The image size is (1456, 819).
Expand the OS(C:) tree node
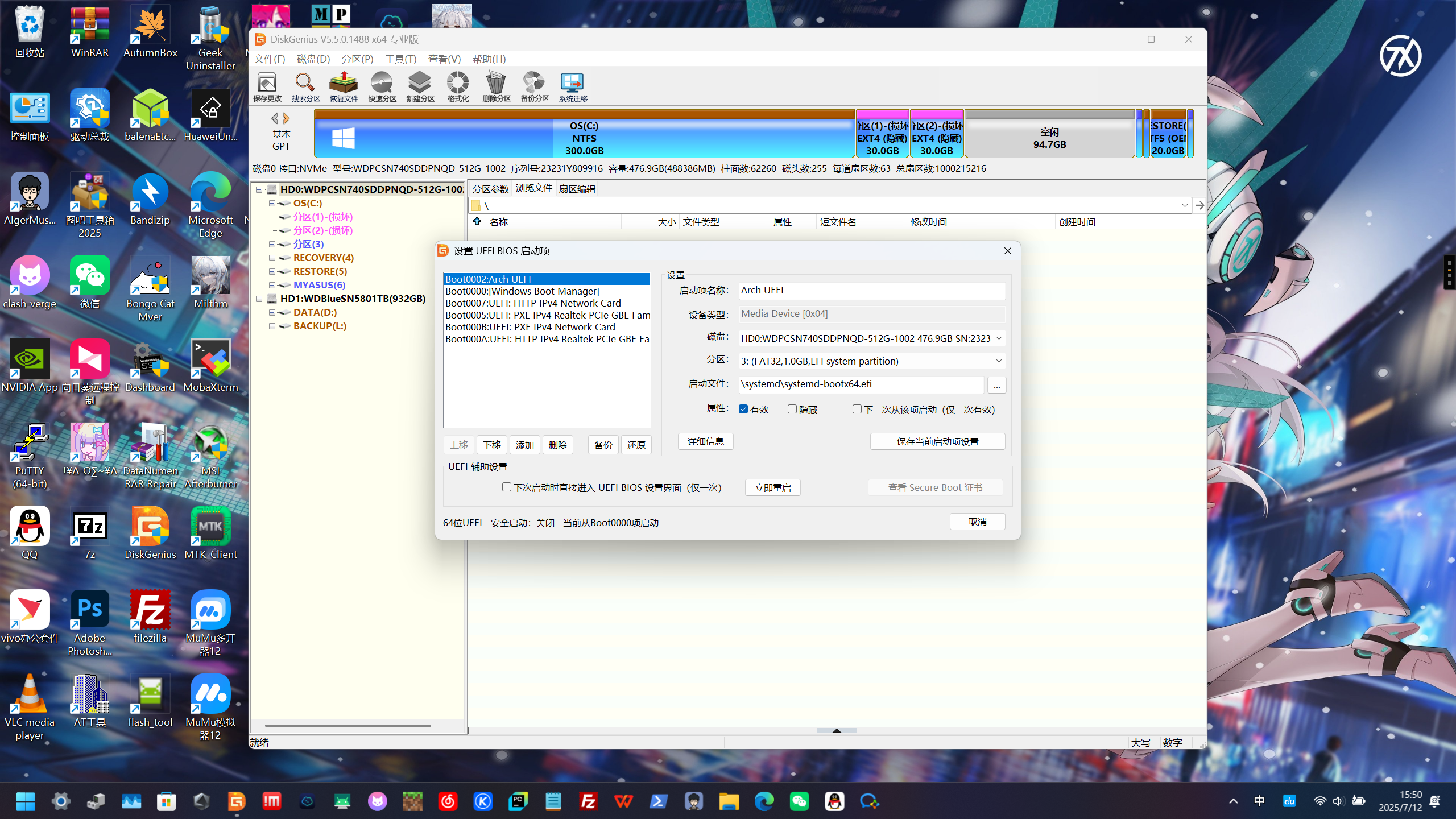click(272, 203)
